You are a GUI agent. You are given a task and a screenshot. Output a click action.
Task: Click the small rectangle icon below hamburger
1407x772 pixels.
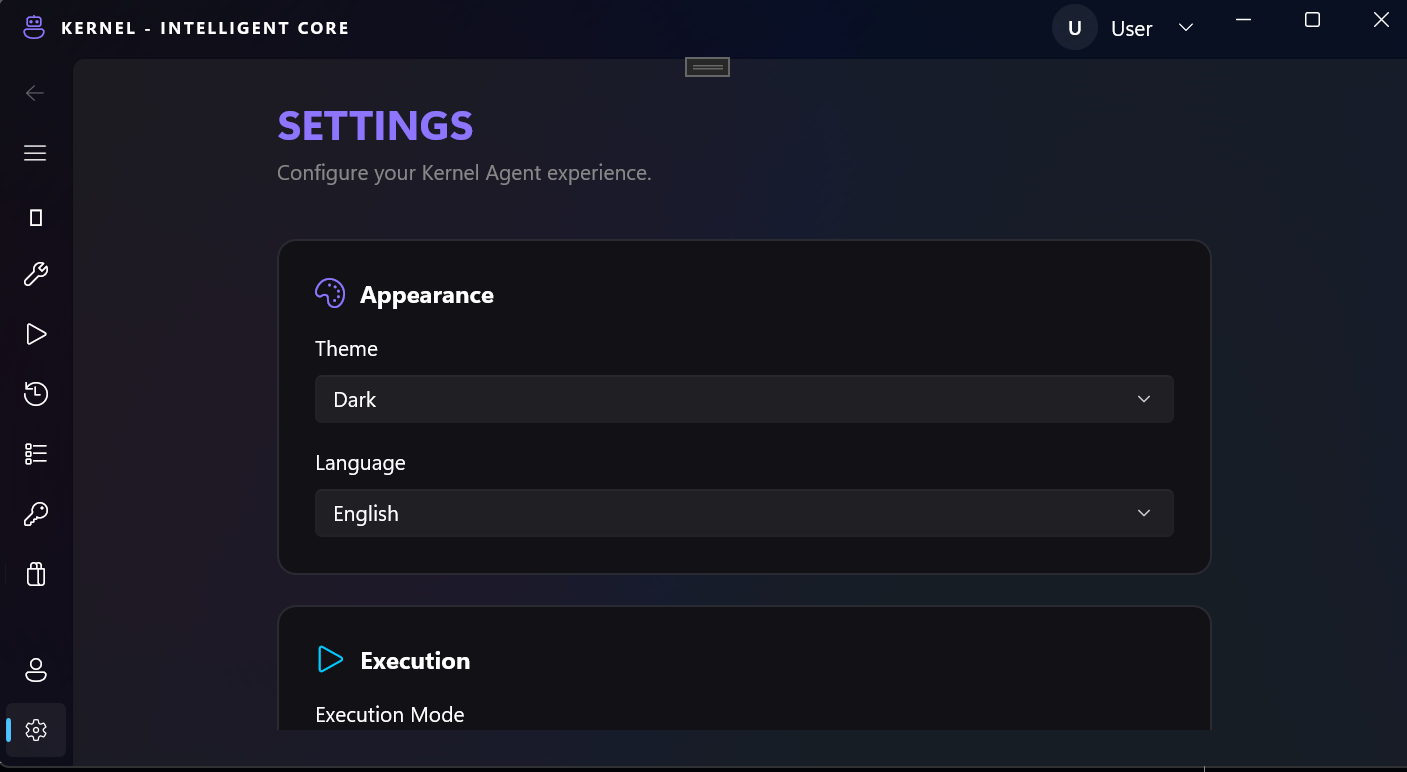pos(36,218)
